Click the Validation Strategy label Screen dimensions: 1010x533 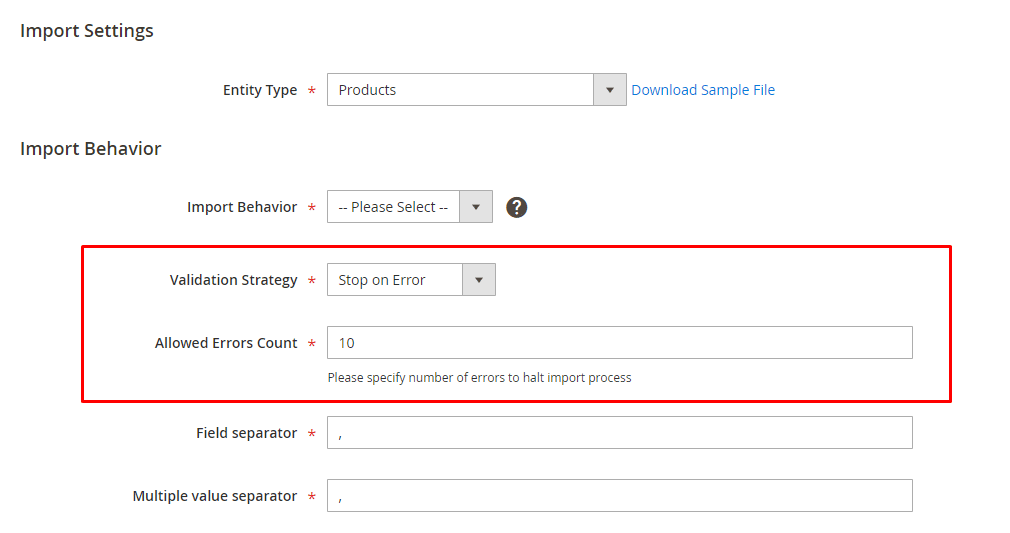pyautogui.click(x=233, y=280)
